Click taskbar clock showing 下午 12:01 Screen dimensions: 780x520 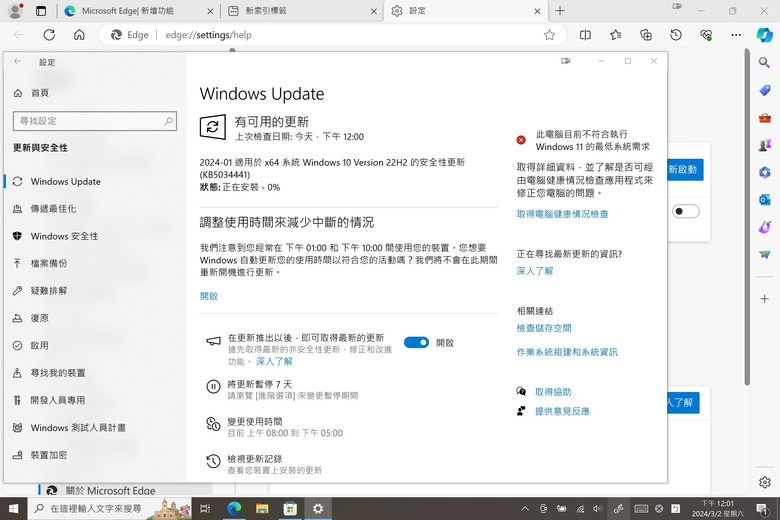pyautogui.click(x=717, y=509)
